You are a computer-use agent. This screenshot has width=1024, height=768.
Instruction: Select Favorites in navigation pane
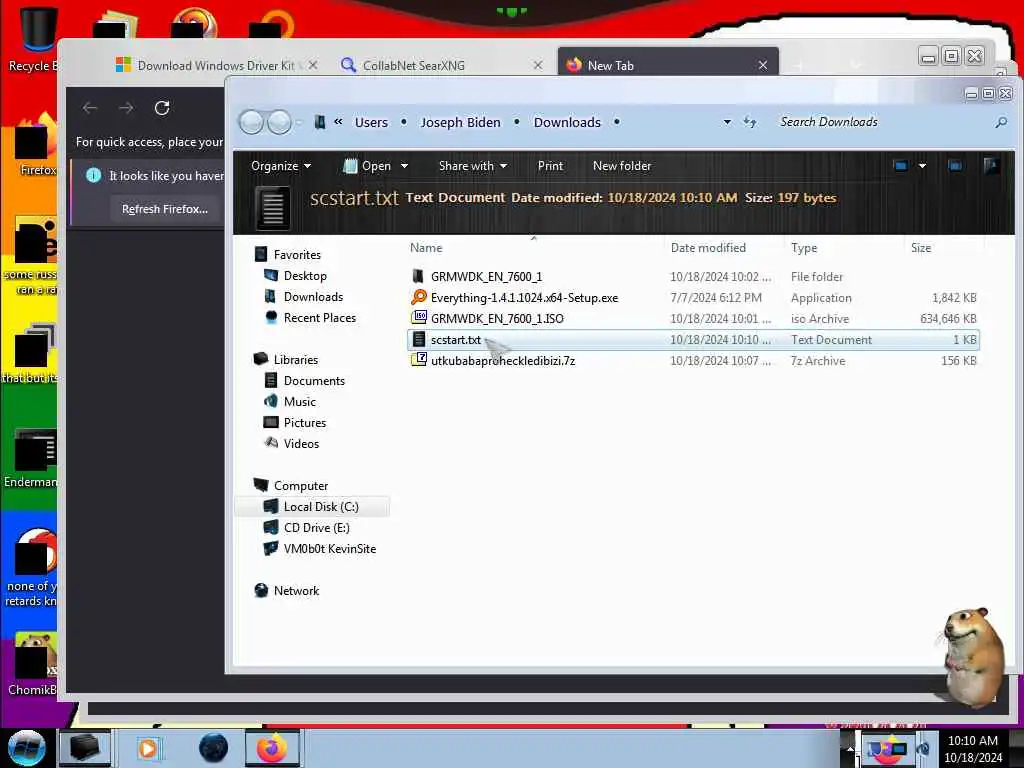pos(296,255)
